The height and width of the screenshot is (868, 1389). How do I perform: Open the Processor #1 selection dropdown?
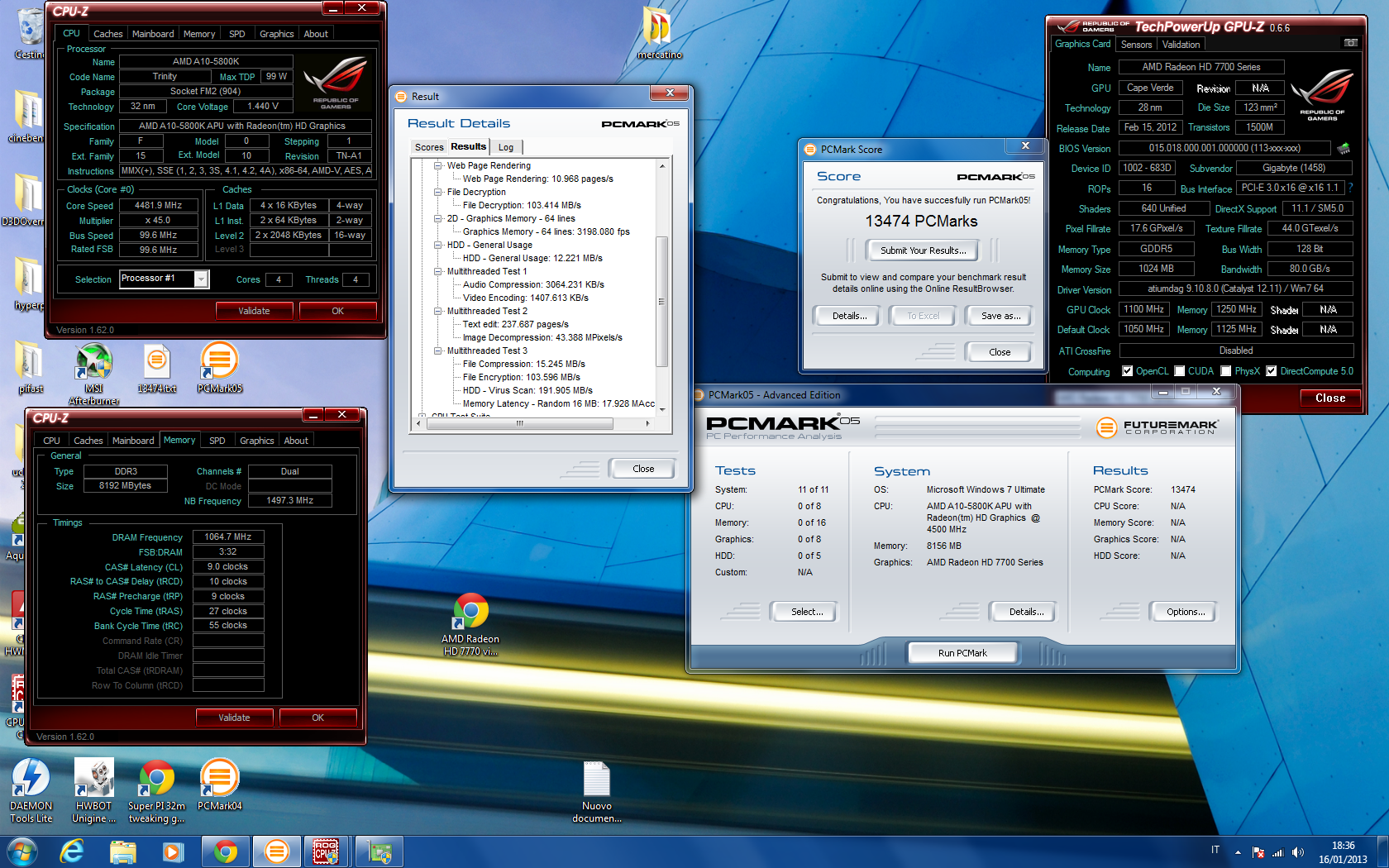tap(200, 279)
